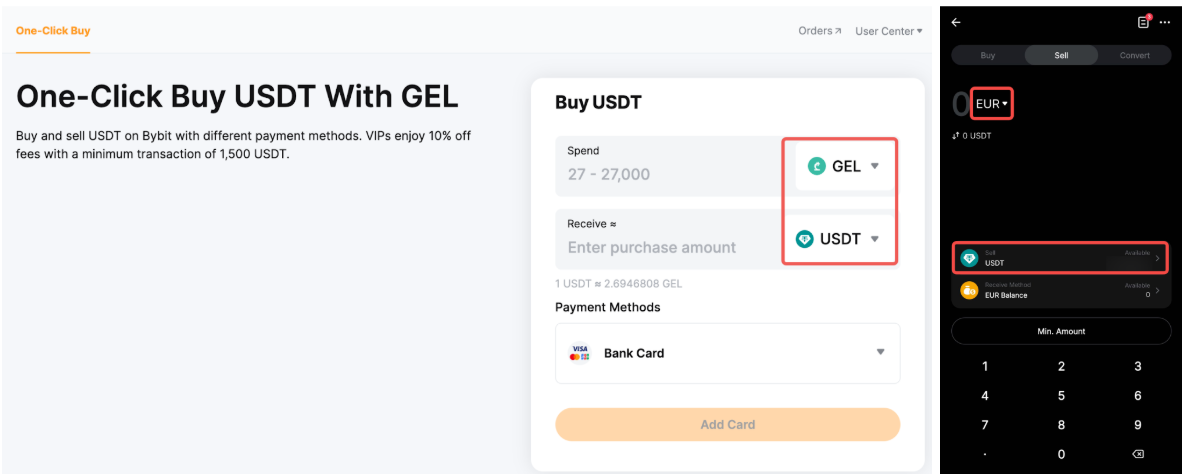The image size is (1182, 474).
Task: Select the One-Click Buy tab
Action: (53, 31)
